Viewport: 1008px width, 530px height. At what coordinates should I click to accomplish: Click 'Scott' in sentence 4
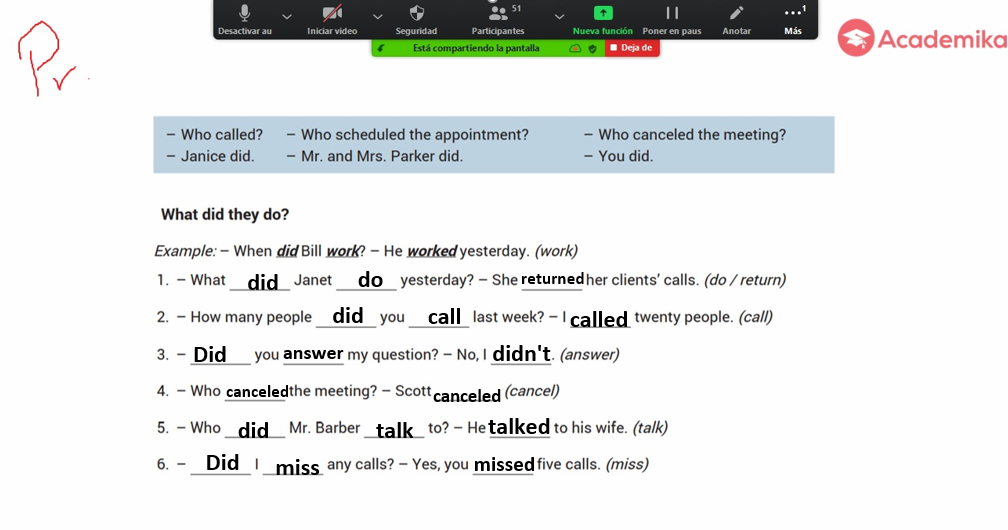tap(413, 391)
